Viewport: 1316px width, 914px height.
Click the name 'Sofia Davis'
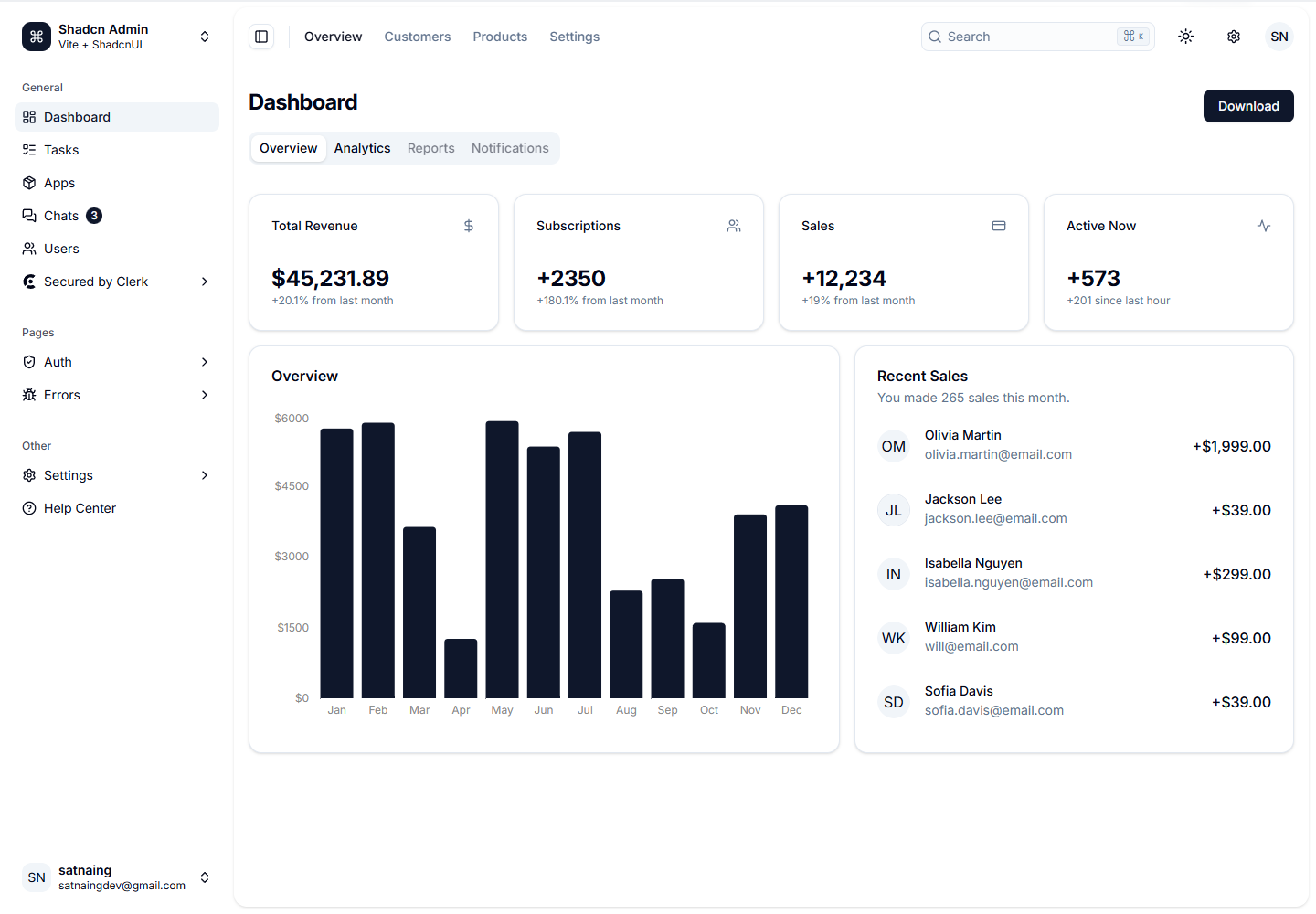959,691
